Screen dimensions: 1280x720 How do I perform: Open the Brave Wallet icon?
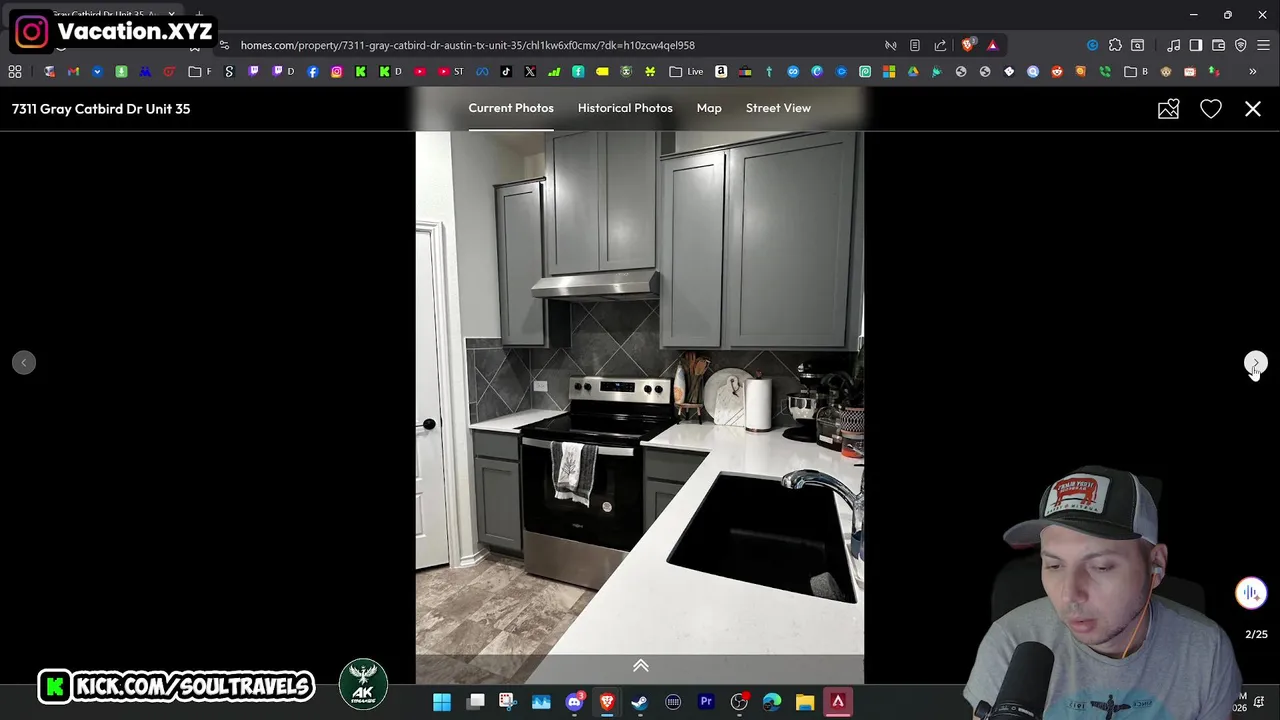coord(1218,45)
